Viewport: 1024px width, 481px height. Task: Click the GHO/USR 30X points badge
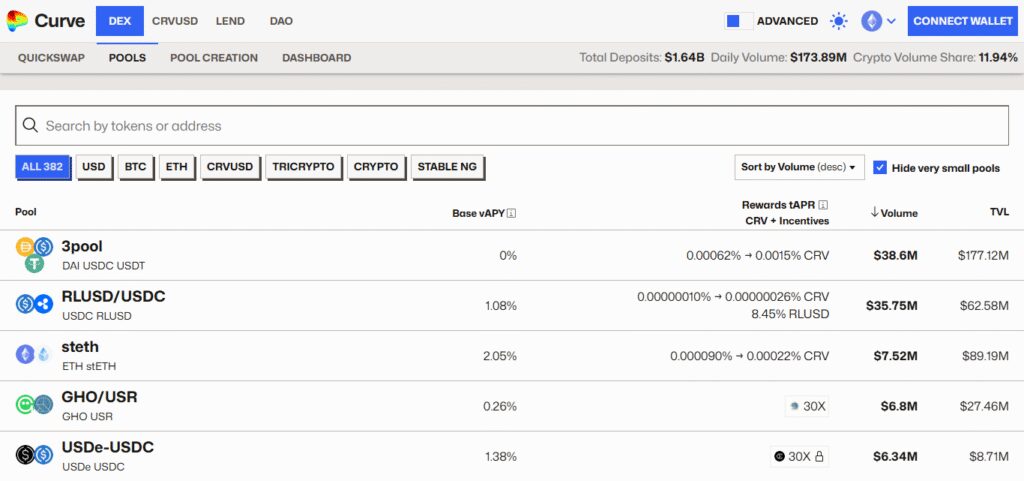point(807,406)
